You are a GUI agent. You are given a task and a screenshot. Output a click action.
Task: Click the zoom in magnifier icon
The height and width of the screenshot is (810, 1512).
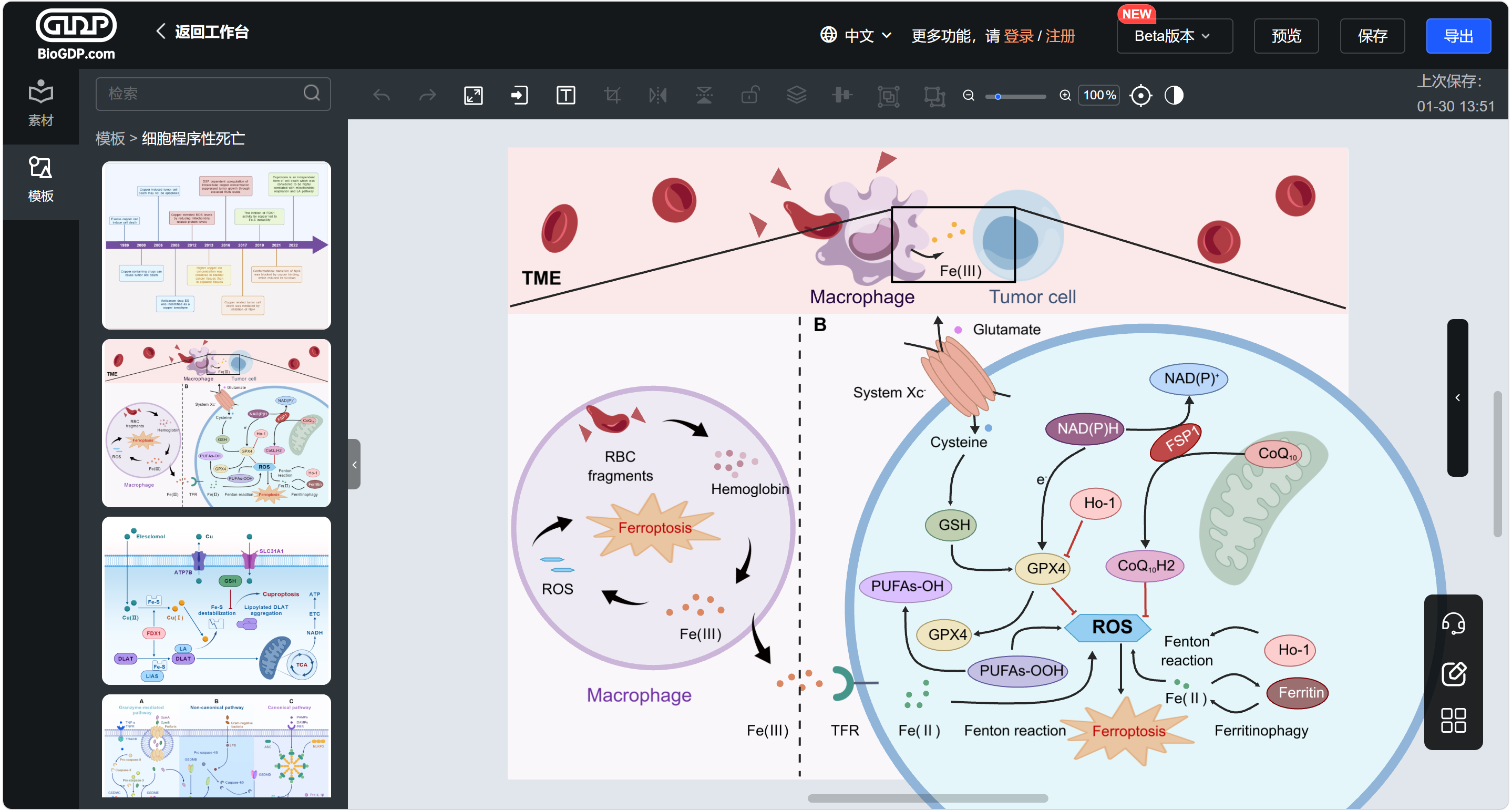pos(1065,95)
